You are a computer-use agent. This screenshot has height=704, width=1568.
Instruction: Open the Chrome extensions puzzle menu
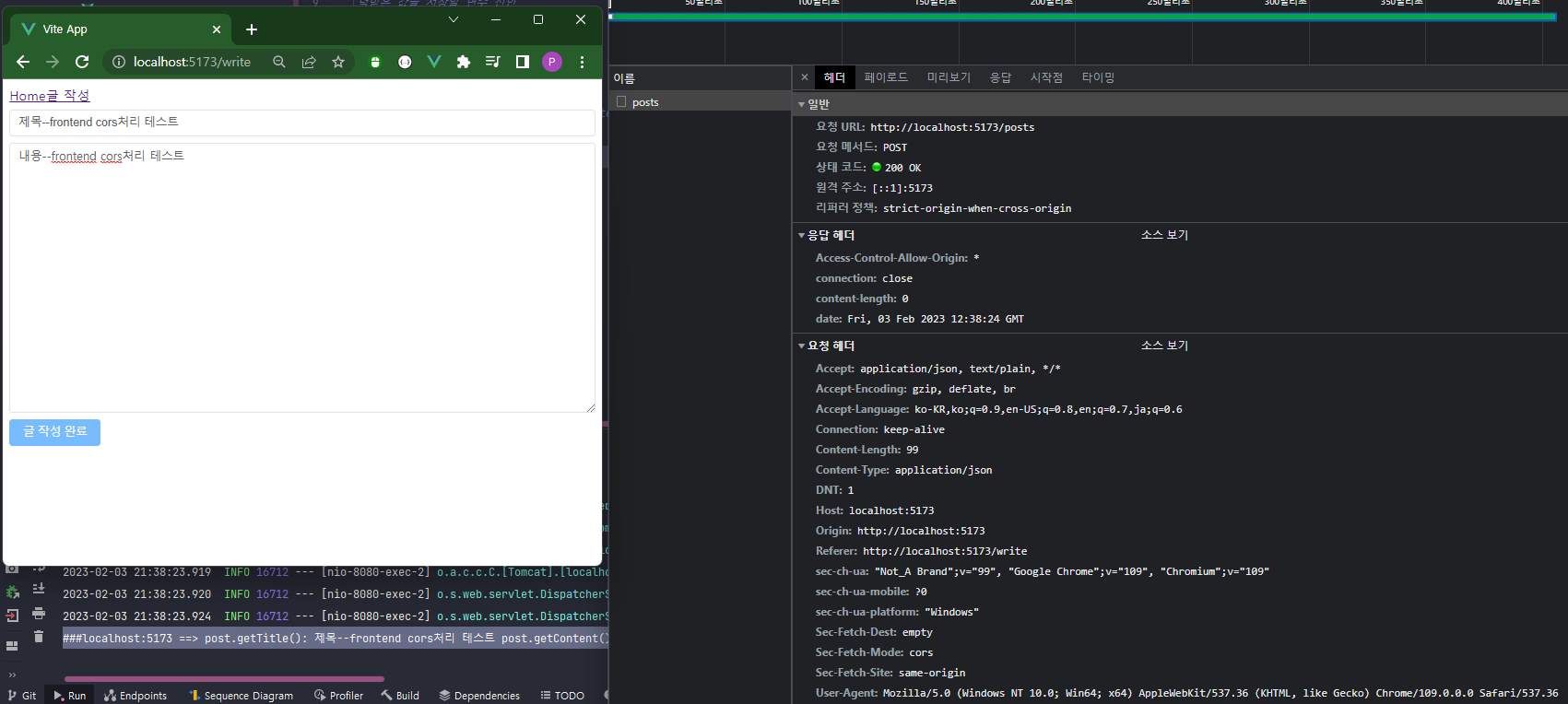click(x=464, y=62)
